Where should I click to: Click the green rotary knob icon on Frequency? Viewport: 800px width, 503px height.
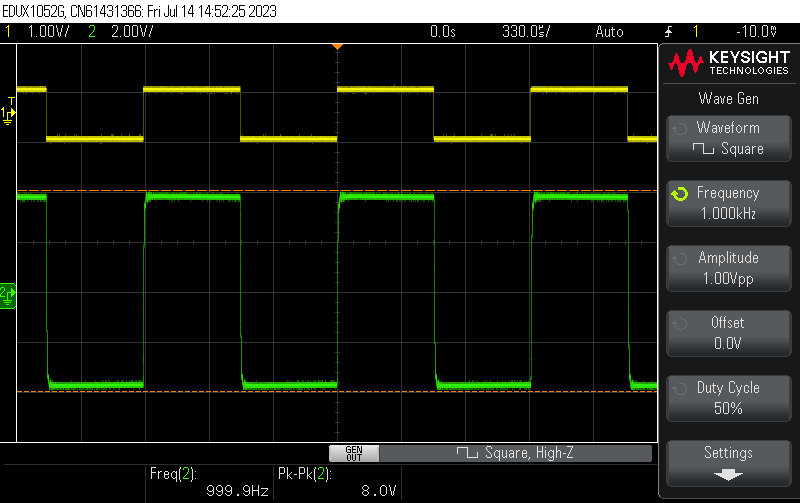tap(680, 194)
